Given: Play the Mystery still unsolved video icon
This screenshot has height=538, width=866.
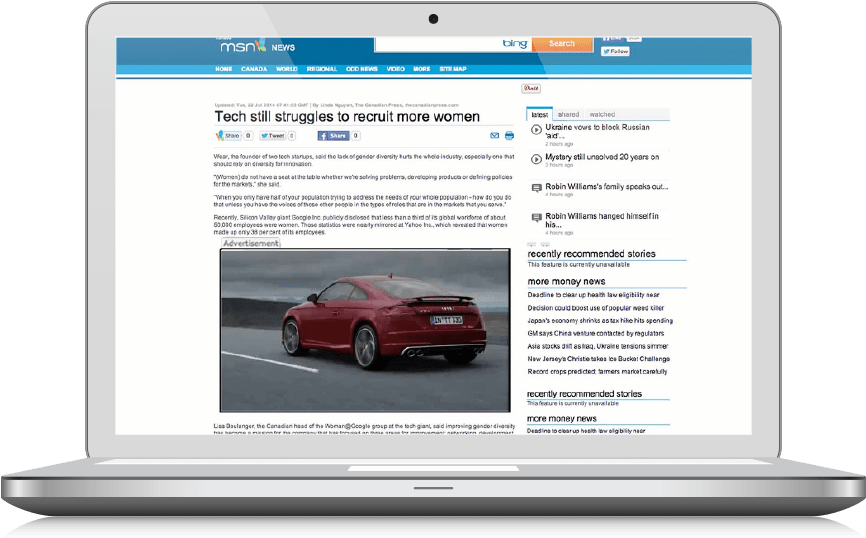Looking at the screenshot, I should coord(536,159).
